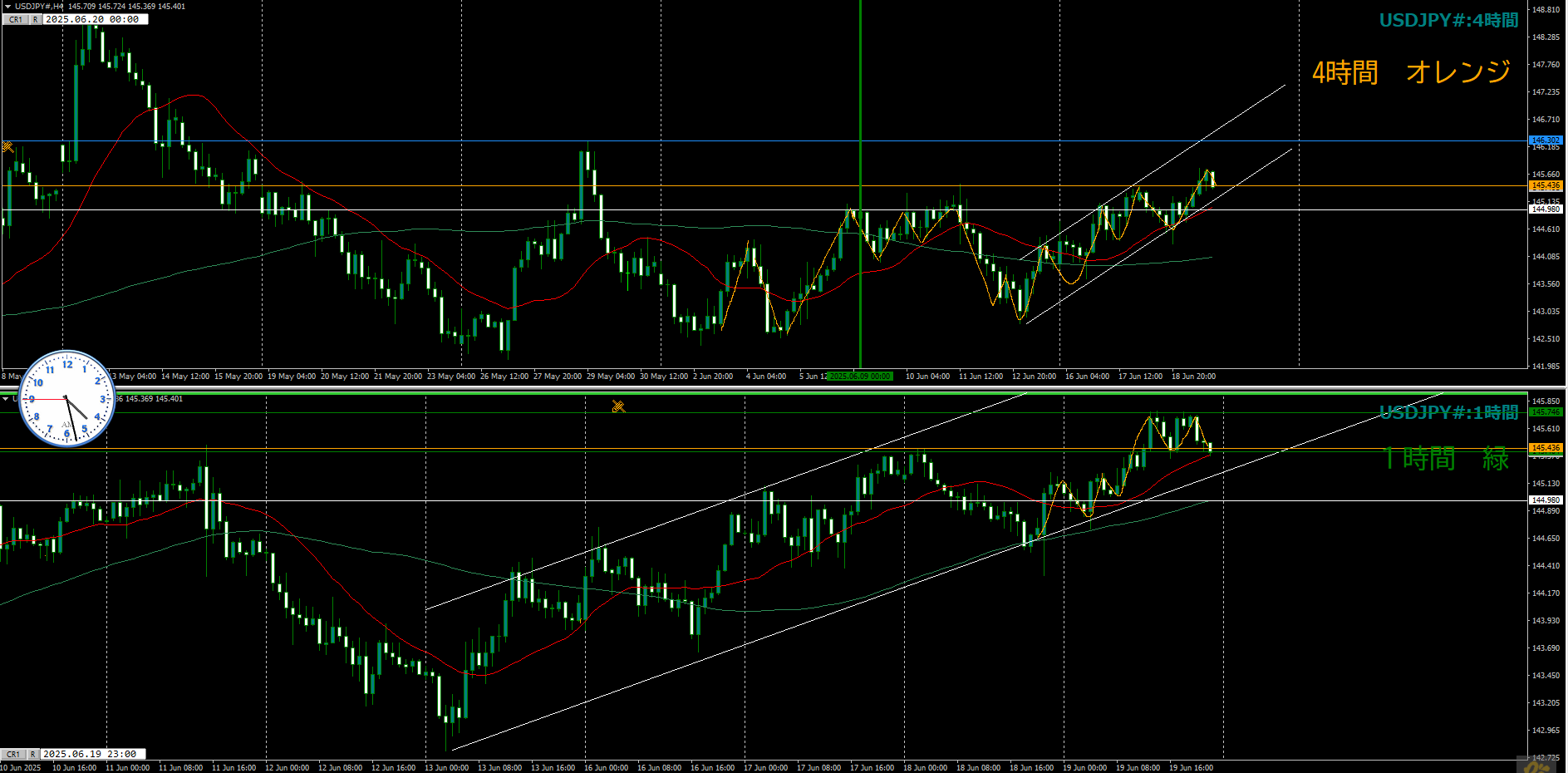The width and height of the screenshot is (1568, 773).
Task: Click the USDJPY#:4時間 chart title label
Action: coord(1448,21)
